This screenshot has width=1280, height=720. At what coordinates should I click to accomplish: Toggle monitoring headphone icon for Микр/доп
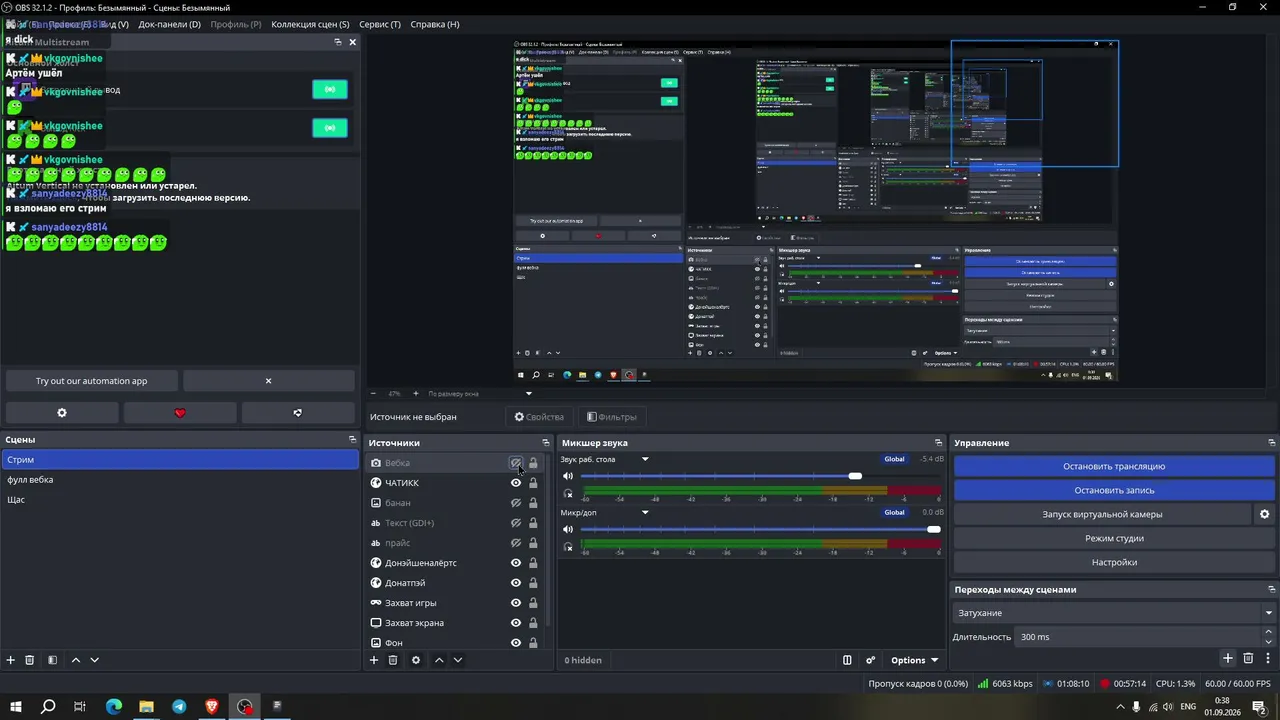click(568, 547)
